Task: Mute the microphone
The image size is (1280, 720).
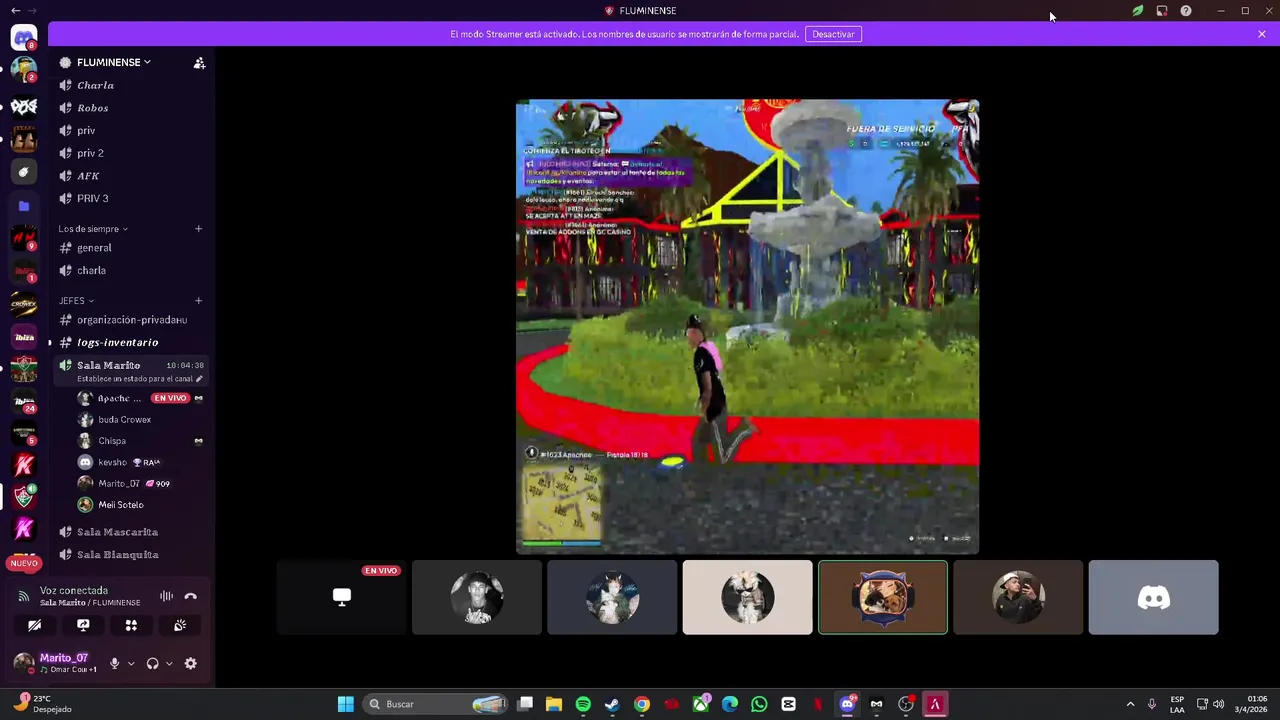Action: (114, 663)
